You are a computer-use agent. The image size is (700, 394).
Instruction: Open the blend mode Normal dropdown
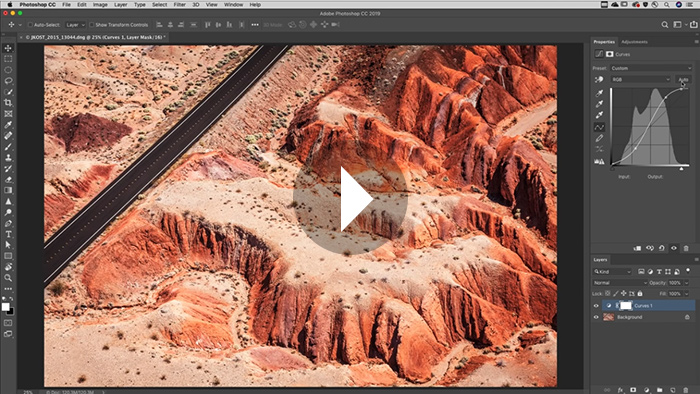620,283
